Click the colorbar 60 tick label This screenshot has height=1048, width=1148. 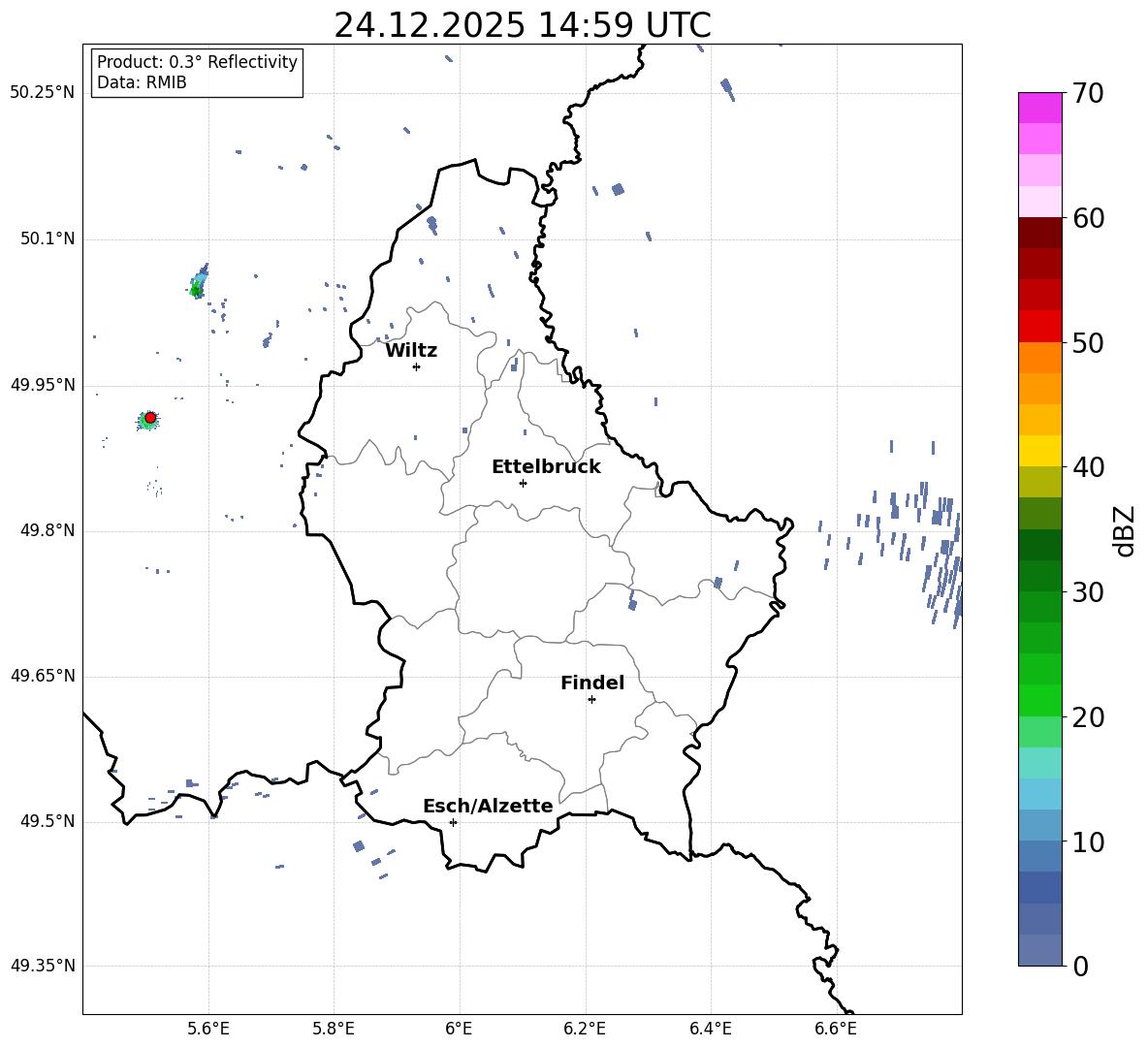[1088, 218]
